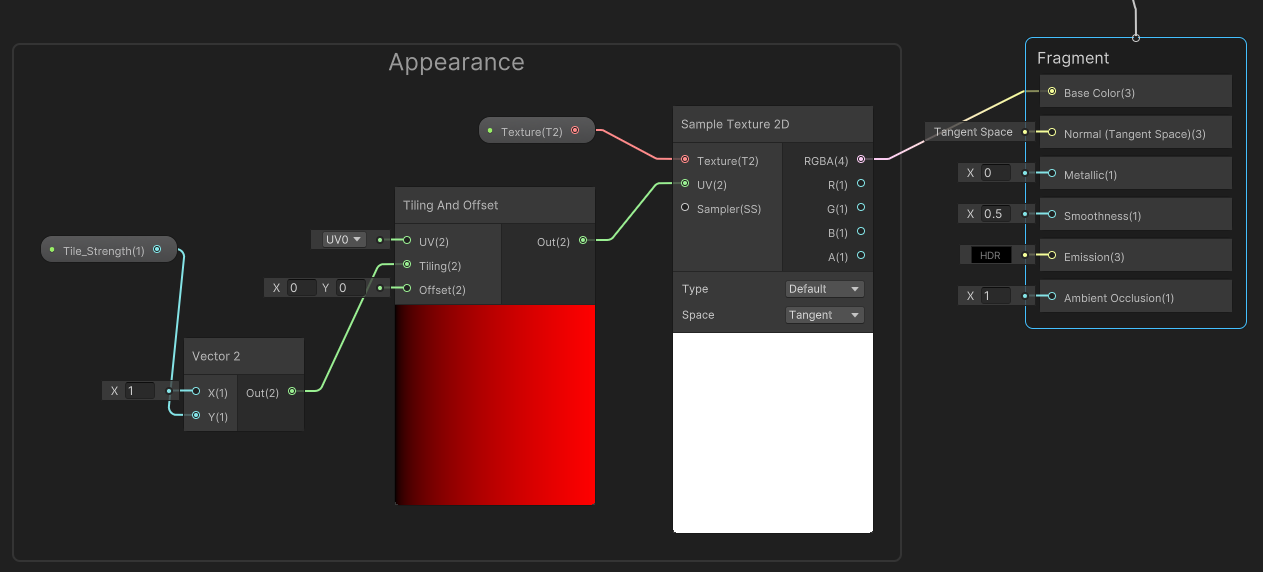This screenshot has width=1263, height=572.
Task: Edit Vector 2 X value field
Action: coord(139,391)
